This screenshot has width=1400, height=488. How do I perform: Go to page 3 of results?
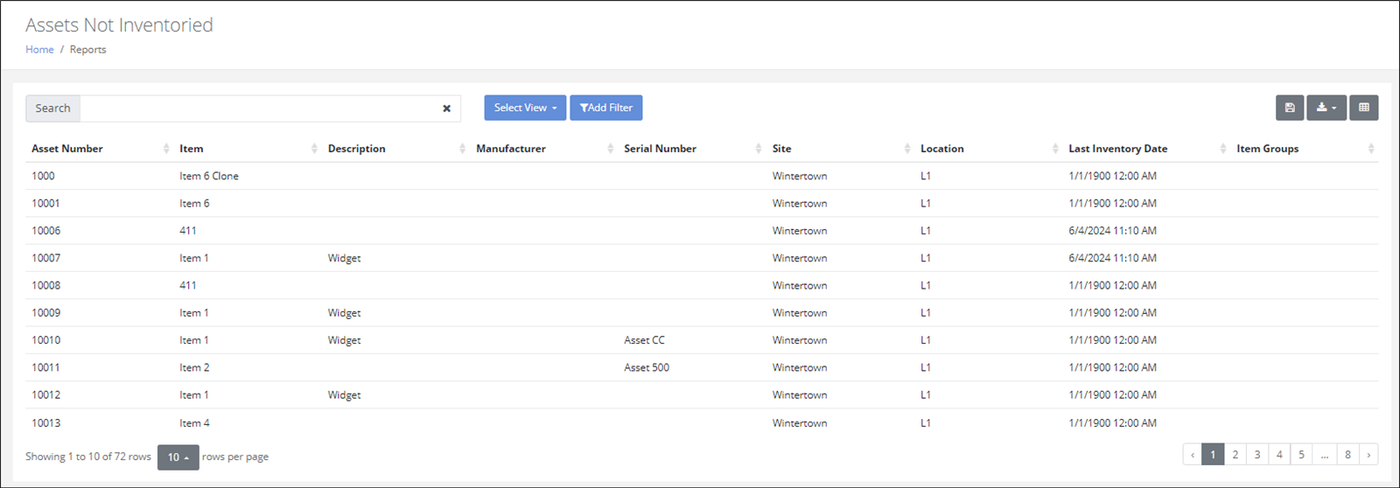click(x=1257, y=455)
